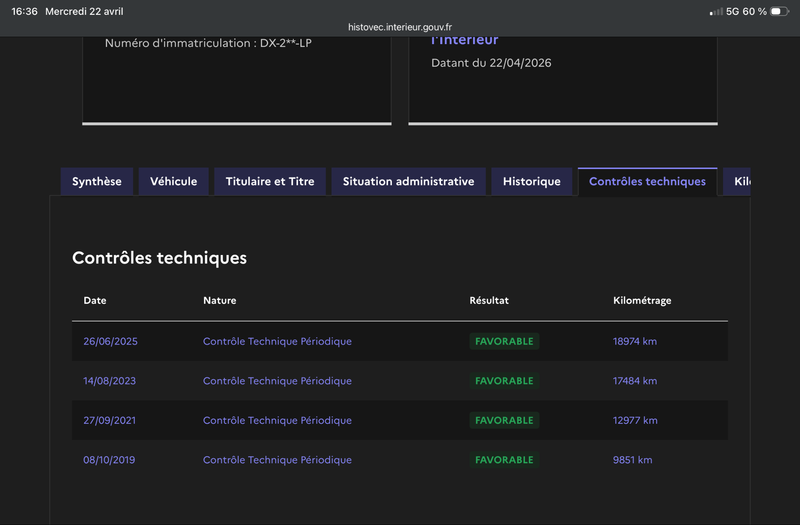Select Contrôle Technique Périodique on the 08/10/2019 row

click(277, 460)
